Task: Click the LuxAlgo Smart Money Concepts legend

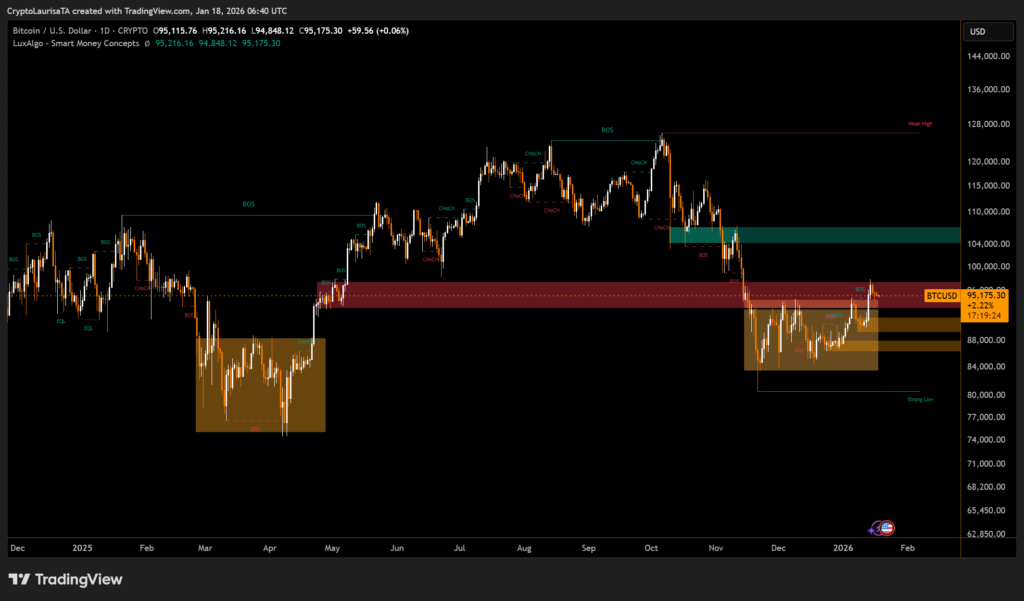Action: click(76, 43)
